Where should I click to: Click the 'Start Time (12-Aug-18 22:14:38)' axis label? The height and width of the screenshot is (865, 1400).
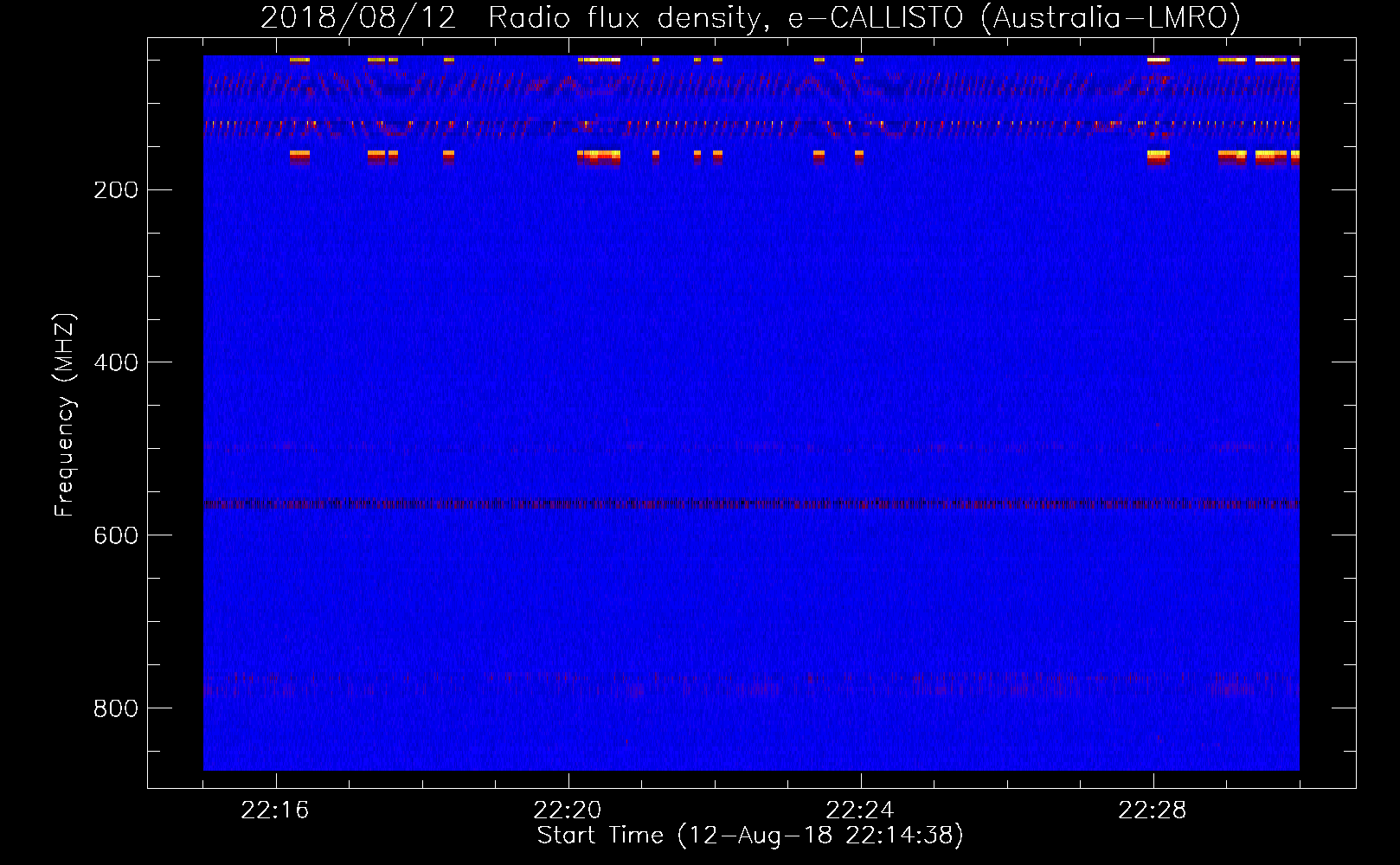[x=751, y=836]
